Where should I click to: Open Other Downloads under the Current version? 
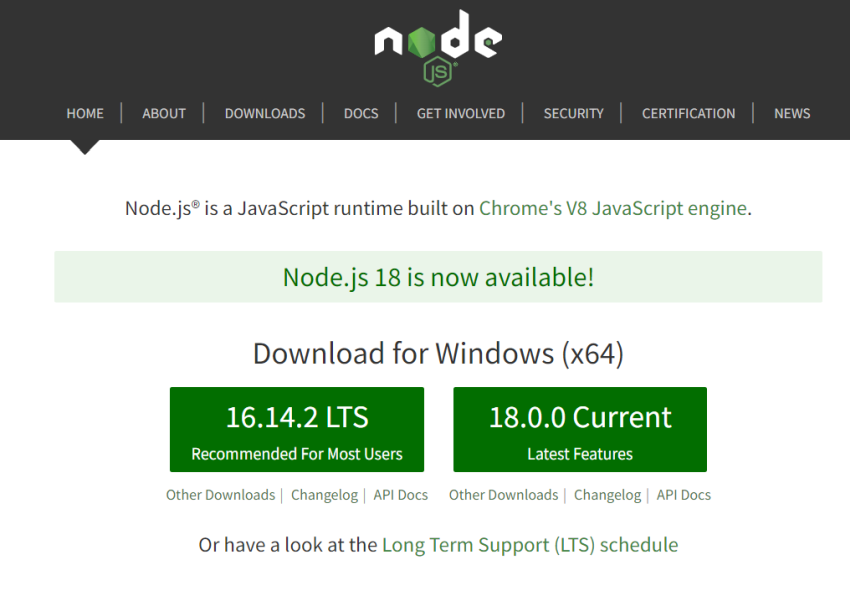tap(503, 494)
